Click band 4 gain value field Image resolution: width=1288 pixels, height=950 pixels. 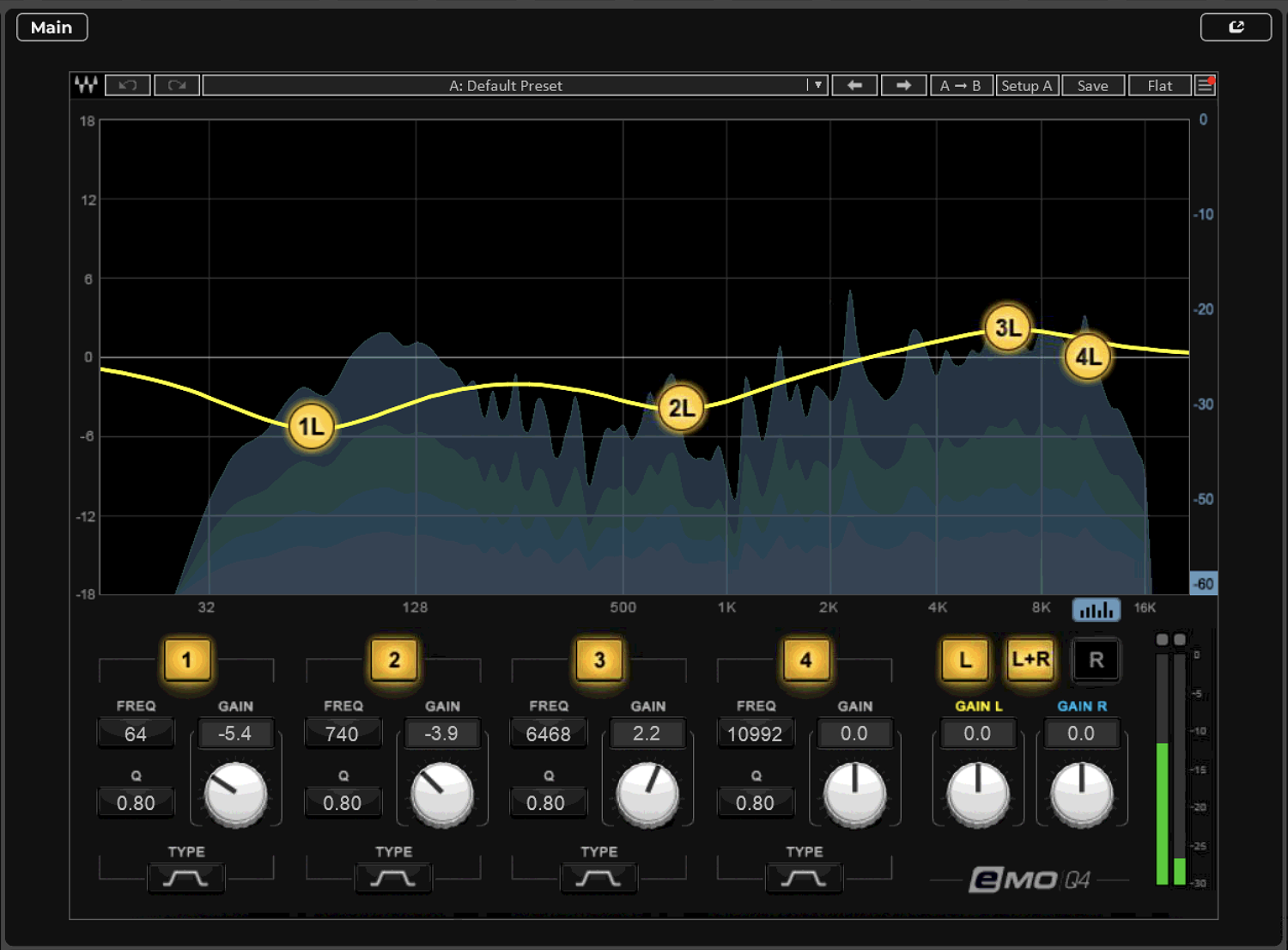click(854, 734)
